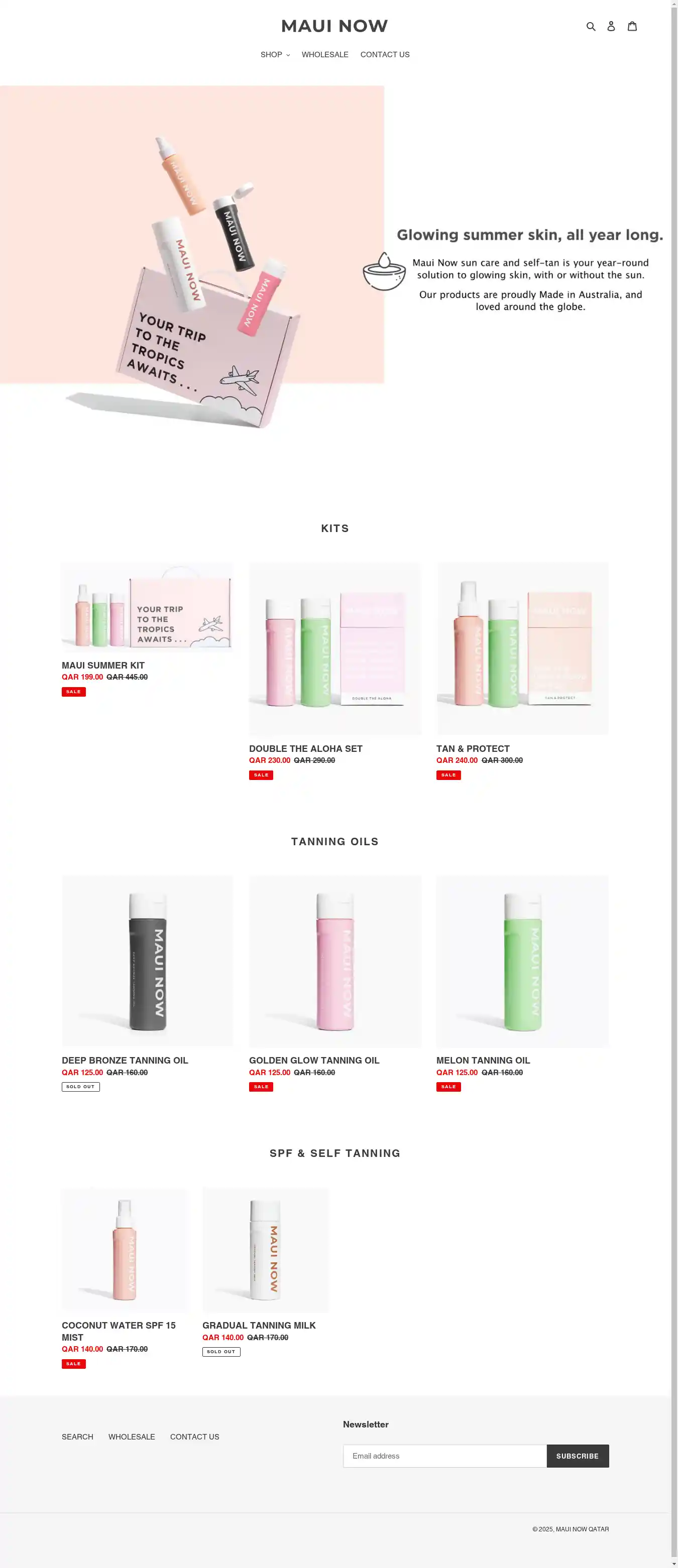Click Golden Glow Tanning Oil title
Viewport: 678px width, 1568px height.
pyautogui.click(x=314, y=1061)
